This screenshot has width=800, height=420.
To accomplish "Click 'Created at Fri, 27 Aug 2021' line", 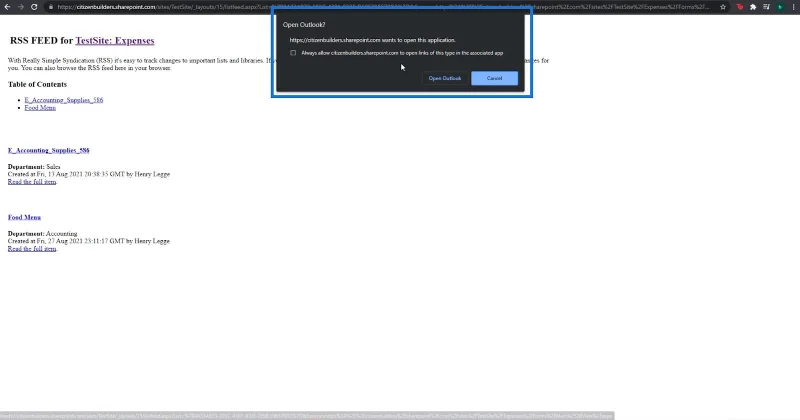I will [x=89, y=241].
